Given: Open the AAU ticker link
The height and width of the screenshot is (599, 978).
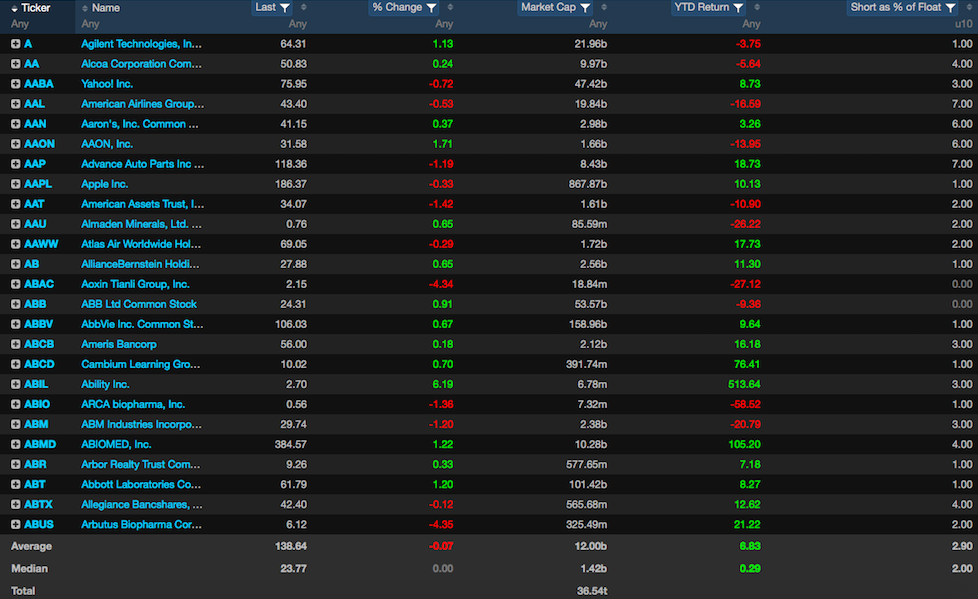Looking at the screenshot, I should tap(36, 224).
